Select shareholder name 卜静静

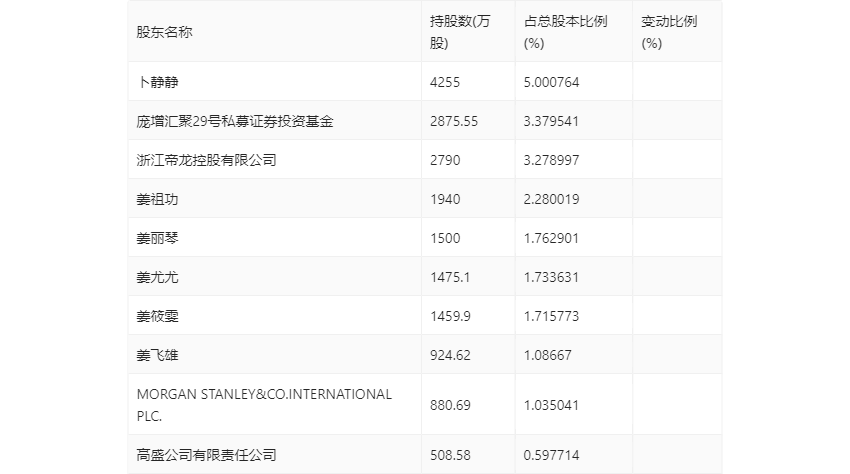(157, 82)
